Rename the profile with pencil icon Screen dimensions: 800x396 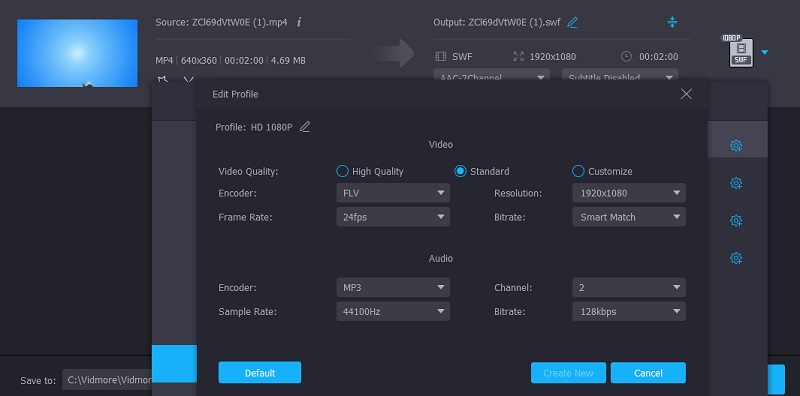tap(305, 127)
